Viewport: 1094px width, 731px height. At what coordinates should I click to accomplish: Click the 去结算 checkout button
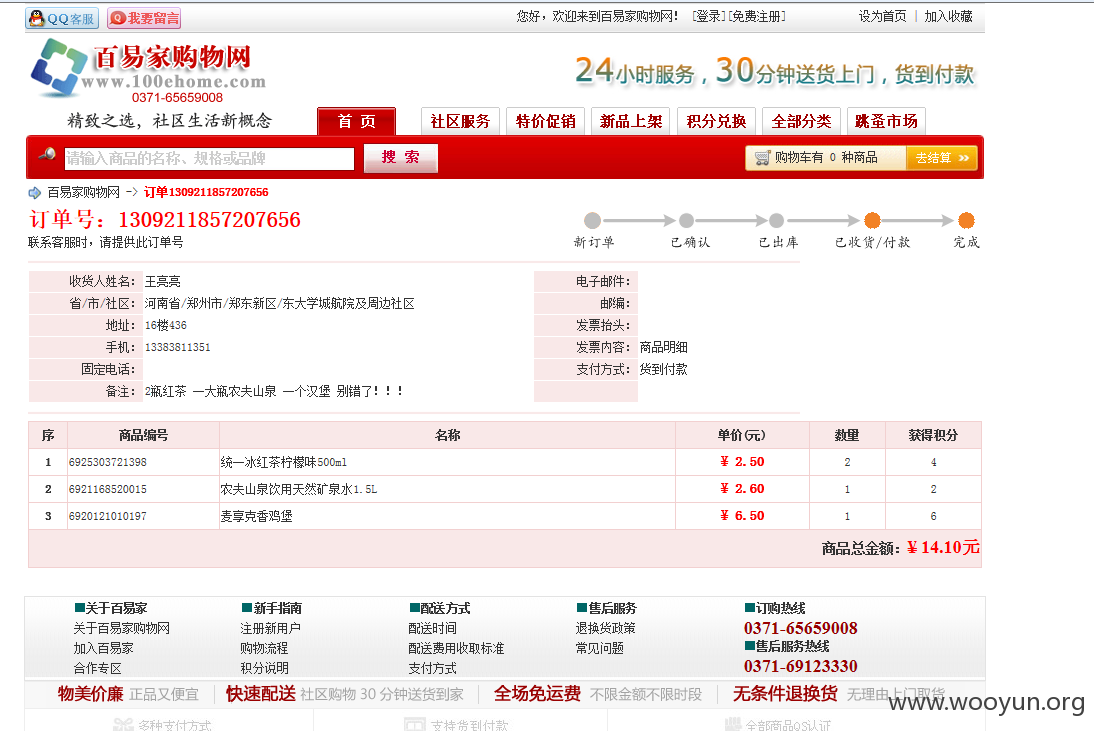[x=941, y=158]
